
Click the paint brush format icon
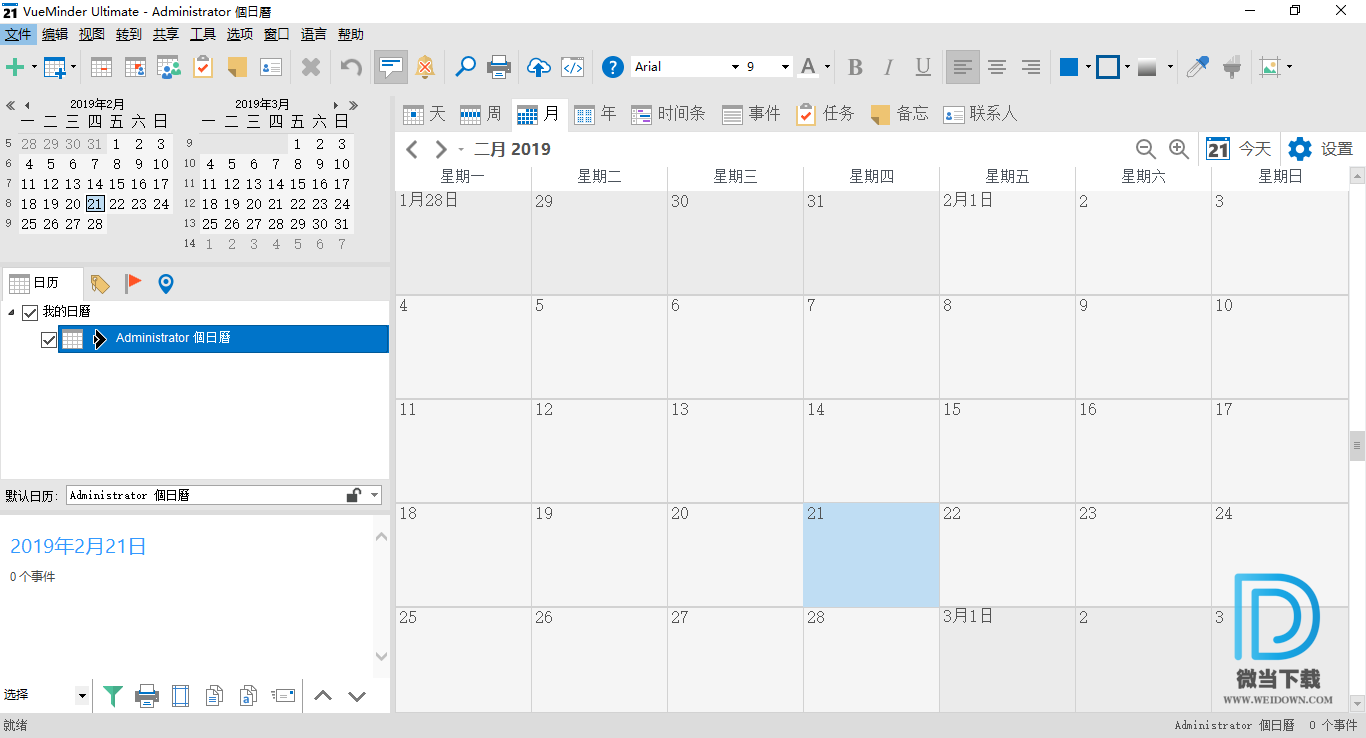1232,67
